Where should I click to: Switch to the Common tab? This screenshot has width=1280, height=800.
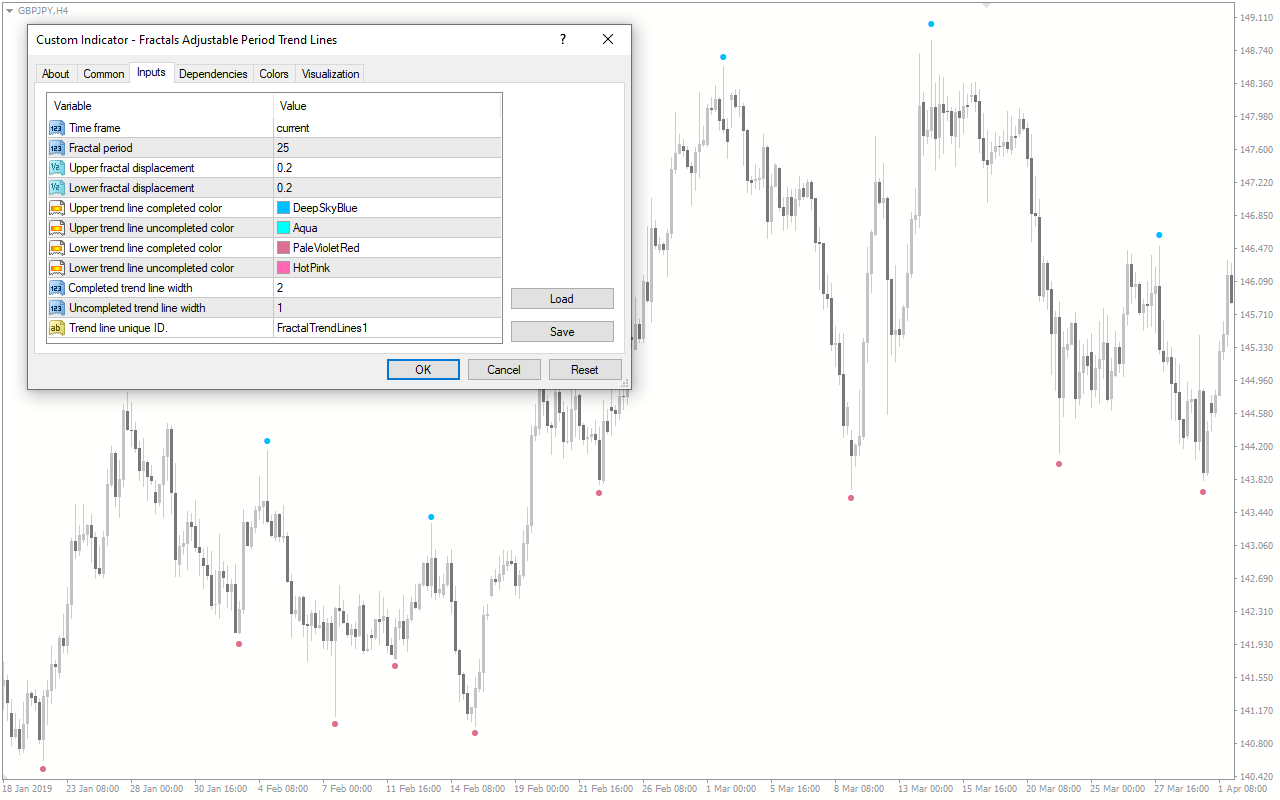click(x=104, y=74)
